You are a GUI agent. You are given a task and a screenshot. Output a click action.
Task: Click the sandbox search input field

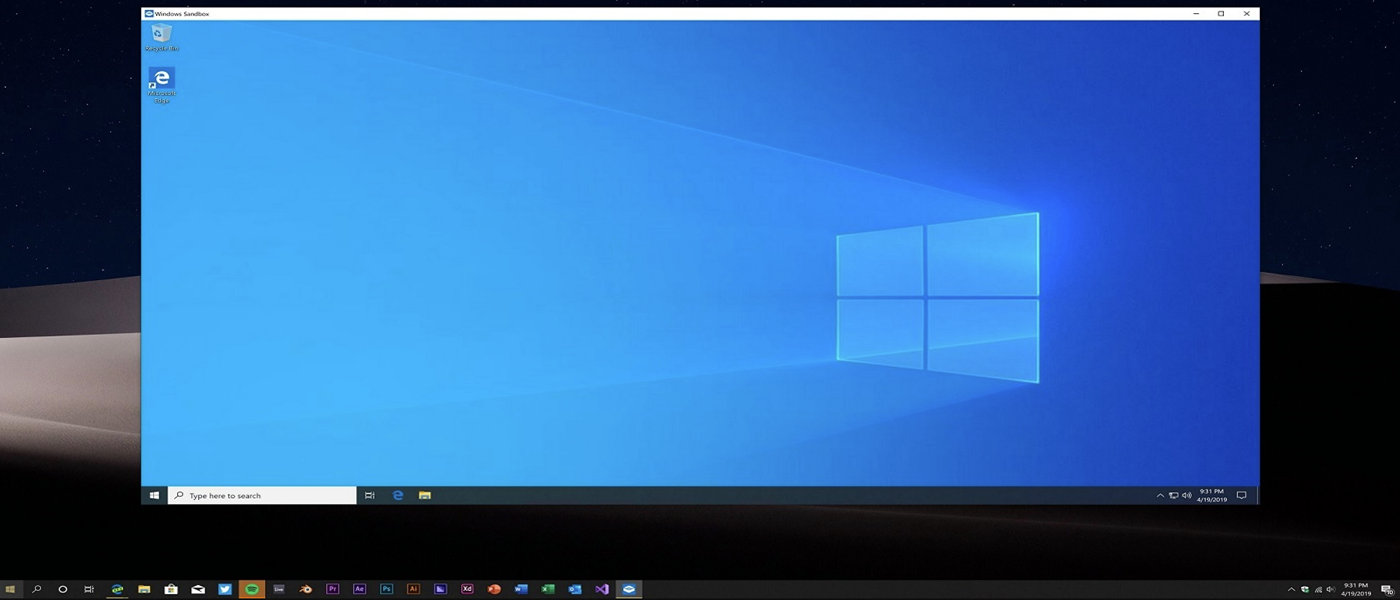coord(260,495)
